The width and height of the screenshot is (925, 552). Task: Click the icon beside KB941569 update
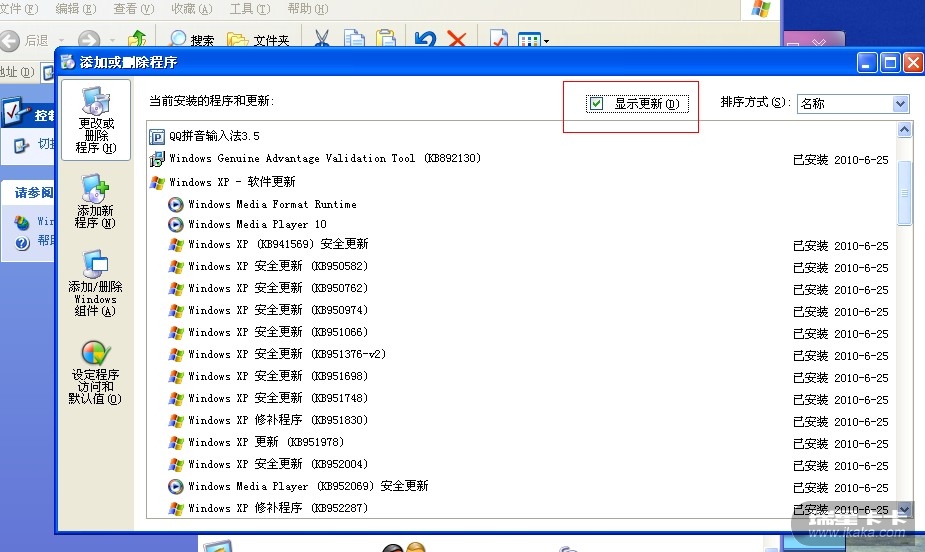pyautogui.click(x=176, y=245)
